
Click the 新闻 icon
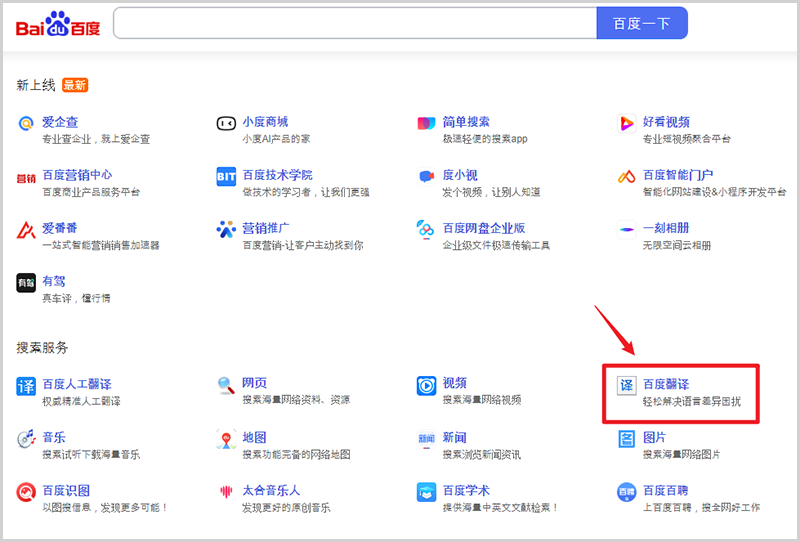(426, 438)
